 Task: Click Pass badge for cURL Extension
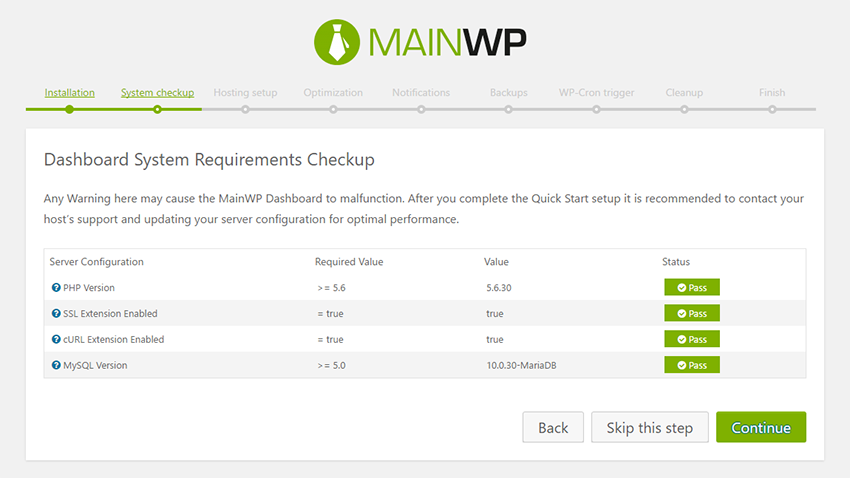(x=692, y=339)
